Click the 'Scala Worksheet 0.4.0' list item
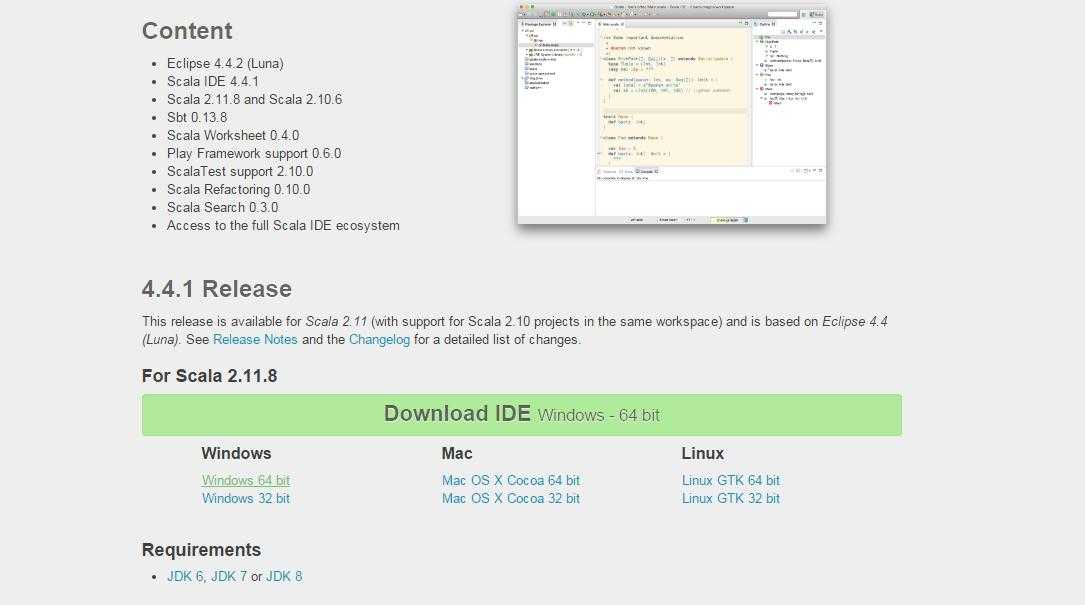The height and width of the screenshot is (605, 1085). pyautogui.click(x=232, y=136)
